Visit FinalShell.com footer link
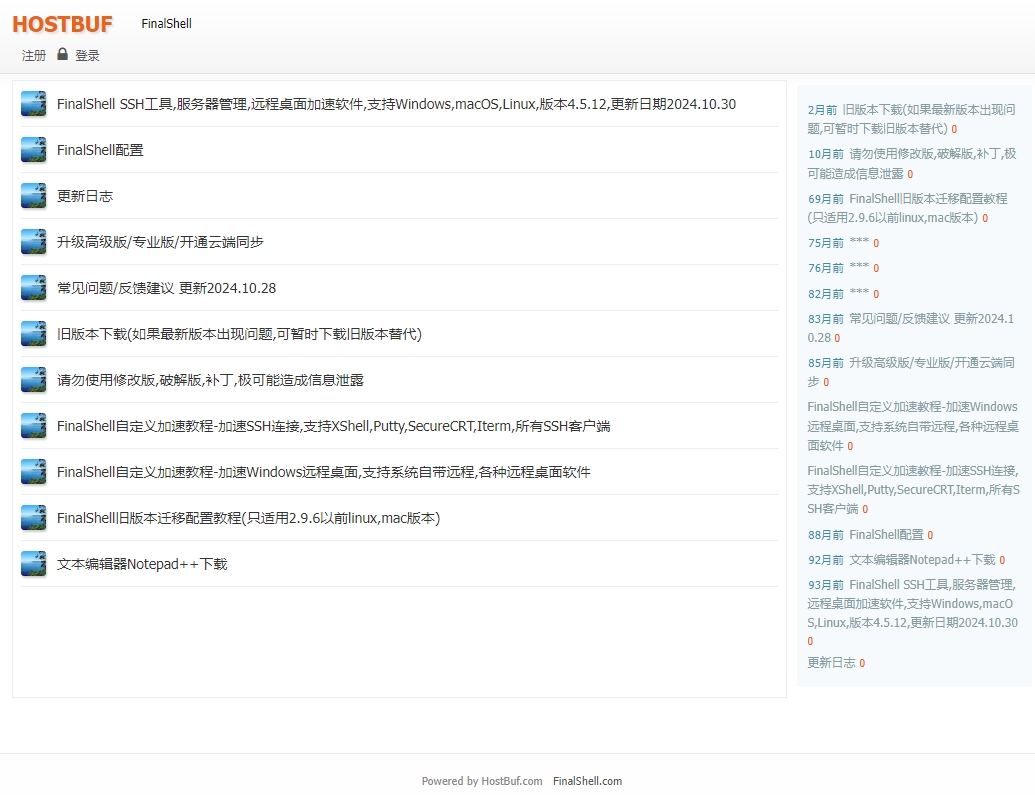The image size is (1035, 795). coord(587,781)
